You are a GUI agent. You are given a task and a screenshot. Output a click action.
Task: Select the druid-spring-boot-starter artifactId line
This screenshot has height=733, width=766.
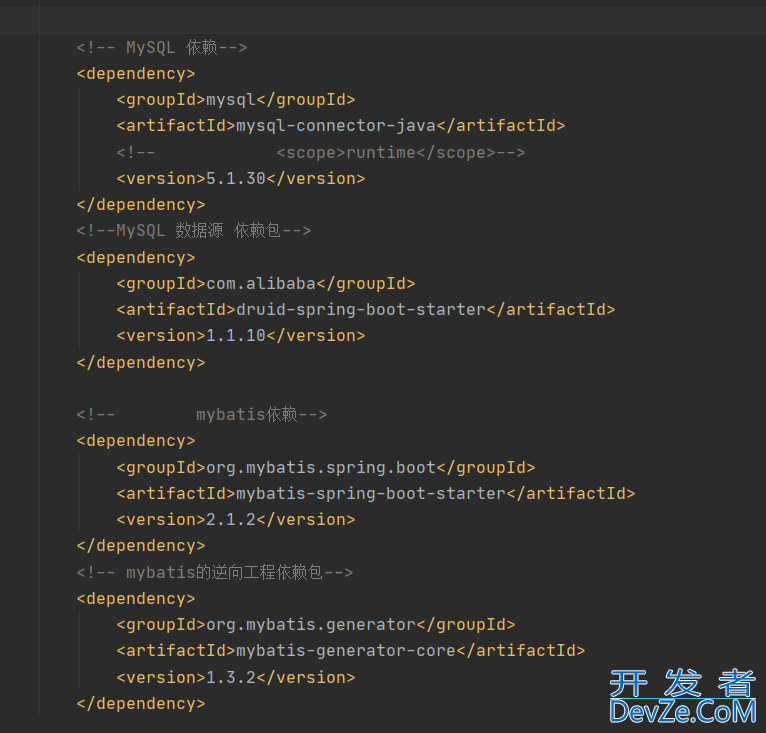[x=365, y=309]
